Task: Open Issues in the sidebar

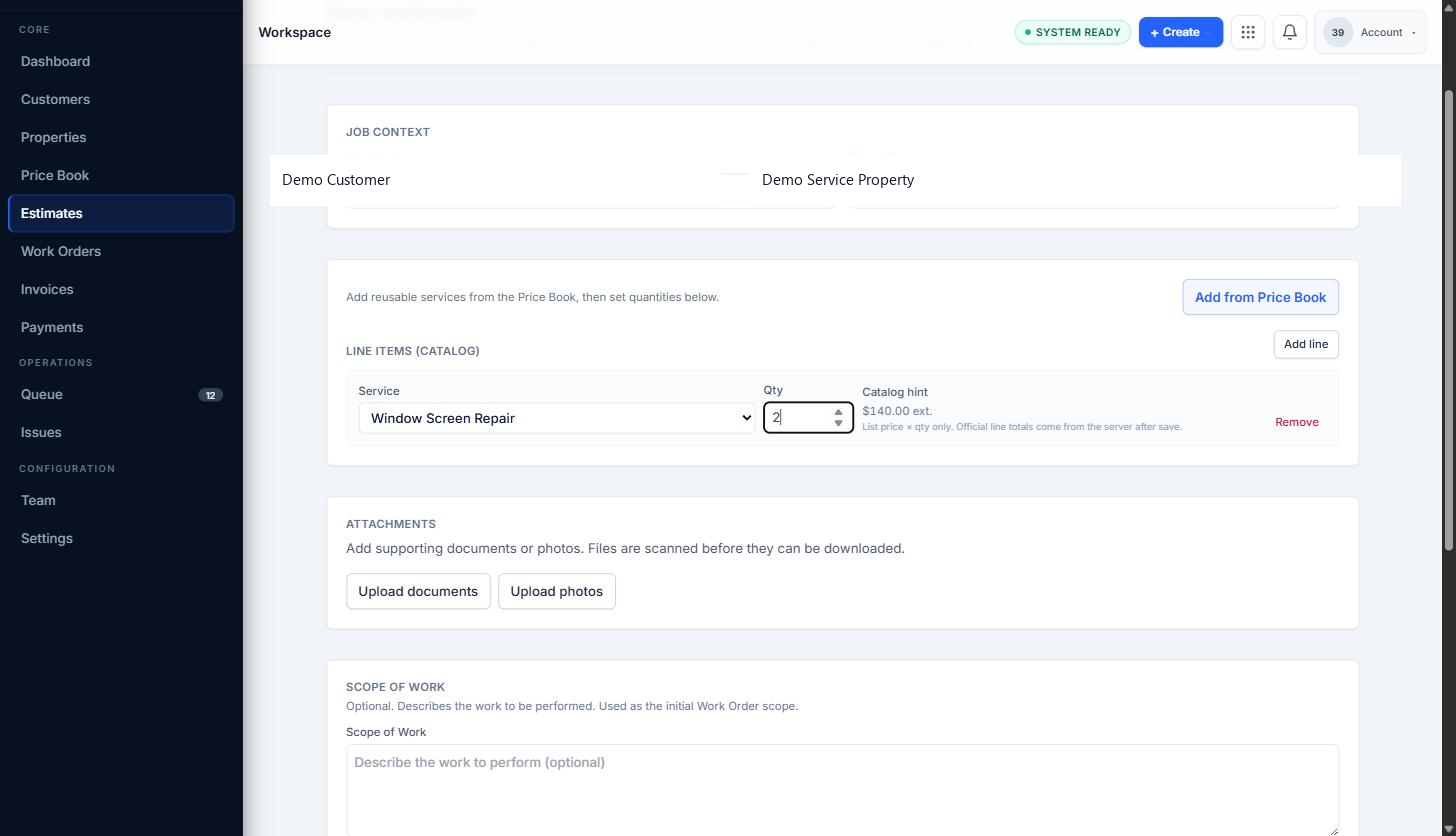Action: point(121,432)
